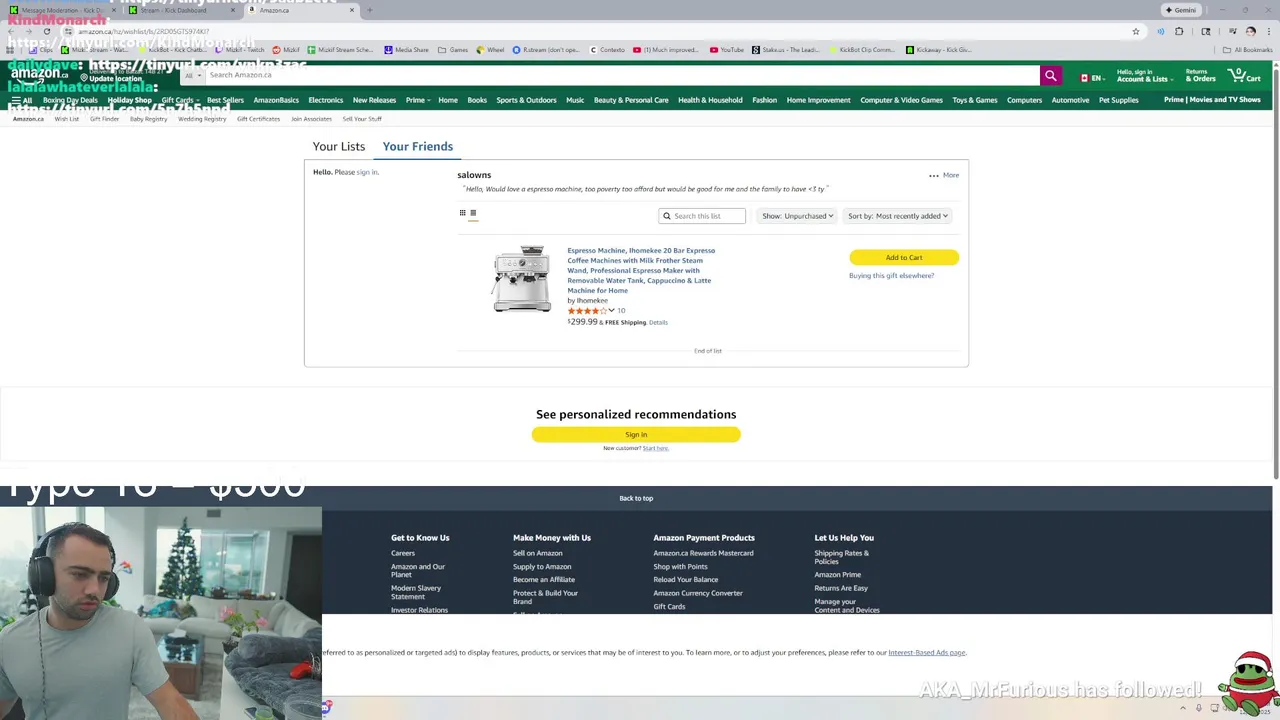Click the Add to Cart button

[904, 258]
